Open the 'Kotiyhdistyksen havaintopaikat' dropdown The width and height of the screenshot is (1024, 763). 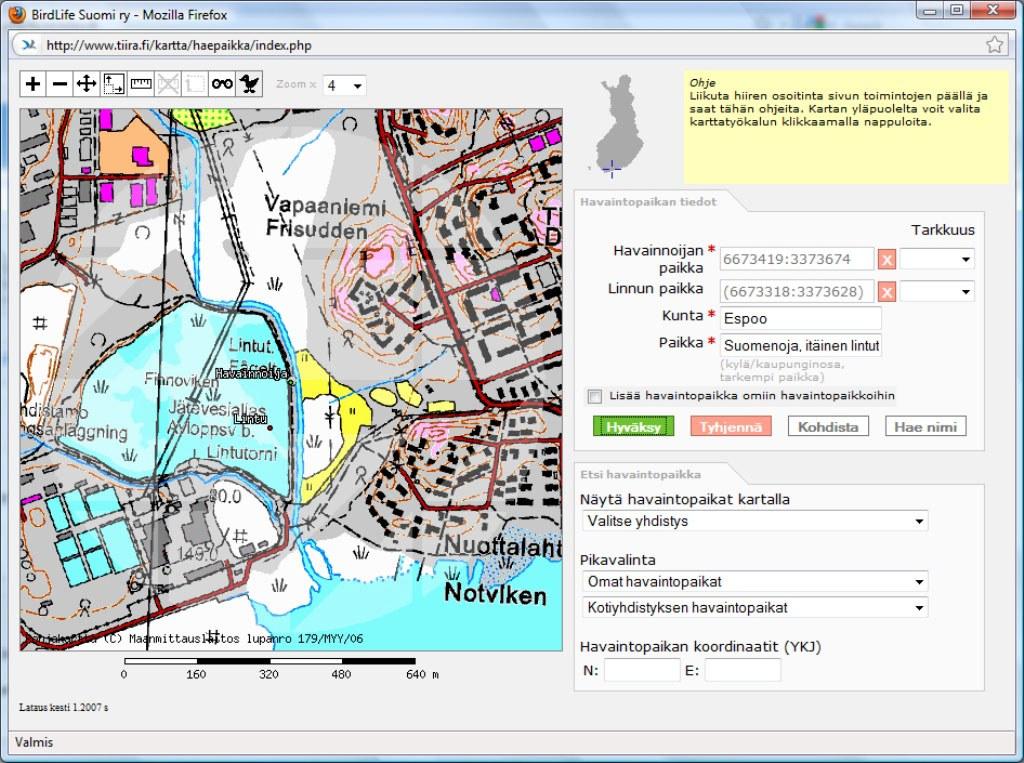tap(754, 608)
